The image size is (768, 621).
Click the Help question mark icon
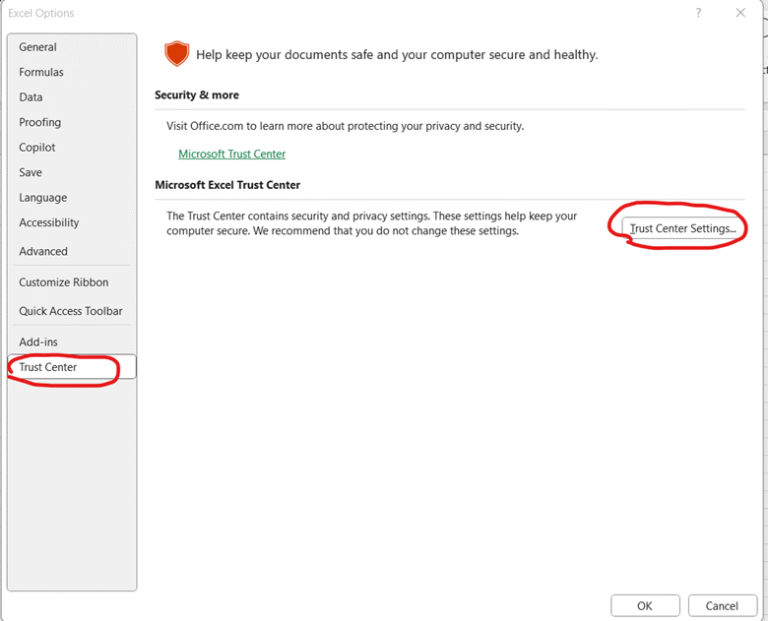(697, 13)
